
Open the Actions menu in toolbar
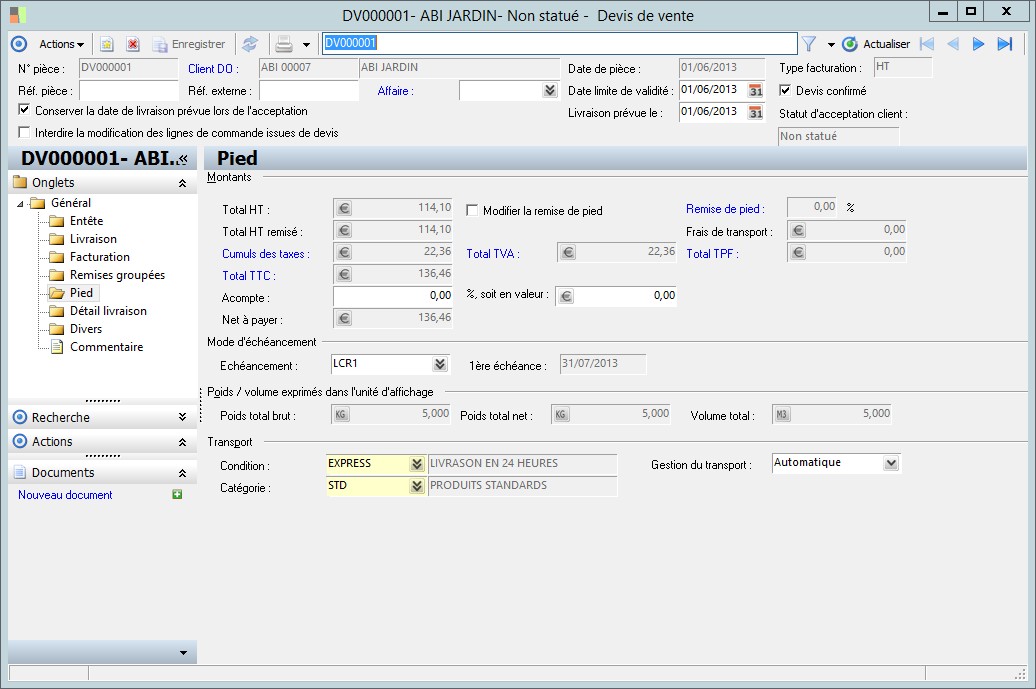(61, 44)
